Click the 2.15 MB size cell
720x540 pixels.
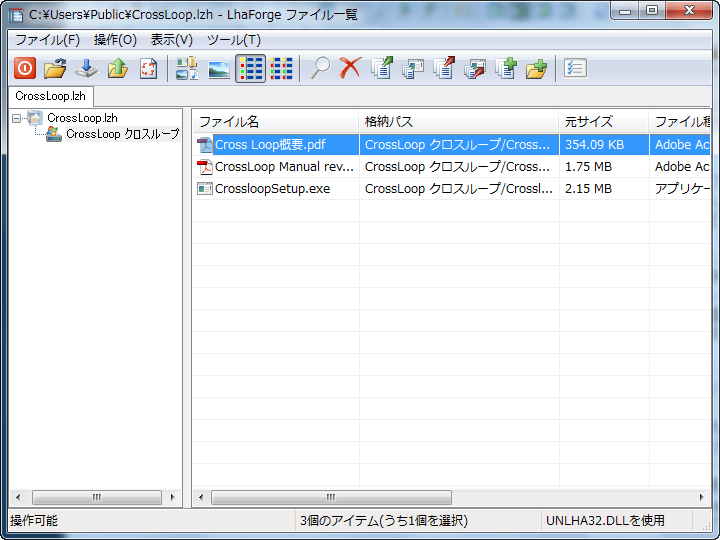(588, 189)
